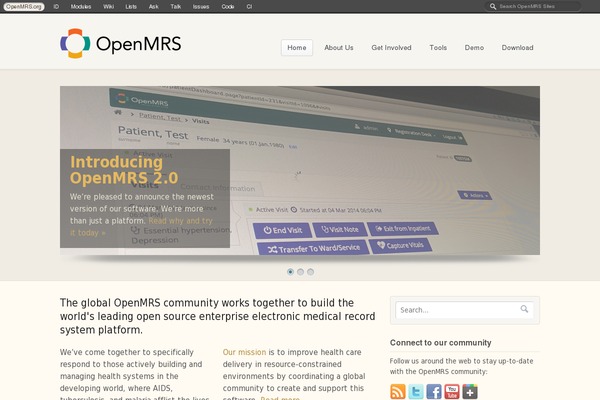This screenshot has height=400, width=600.
Task: Click the magnifier icon in top bar search
Action: (493, 6)
